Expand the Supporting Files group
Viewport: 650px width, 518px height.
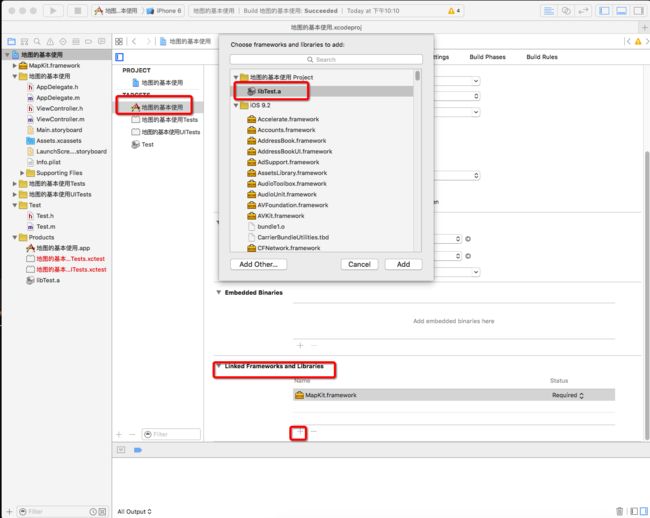pyautogui.click(x=22, y=173)
